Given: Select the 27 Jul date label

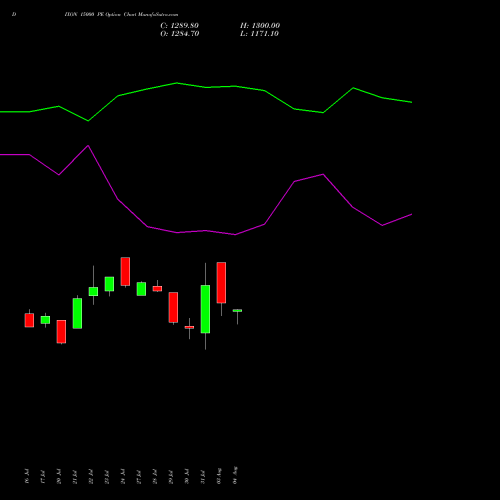Looking at the screenshot, I should 139,477.
